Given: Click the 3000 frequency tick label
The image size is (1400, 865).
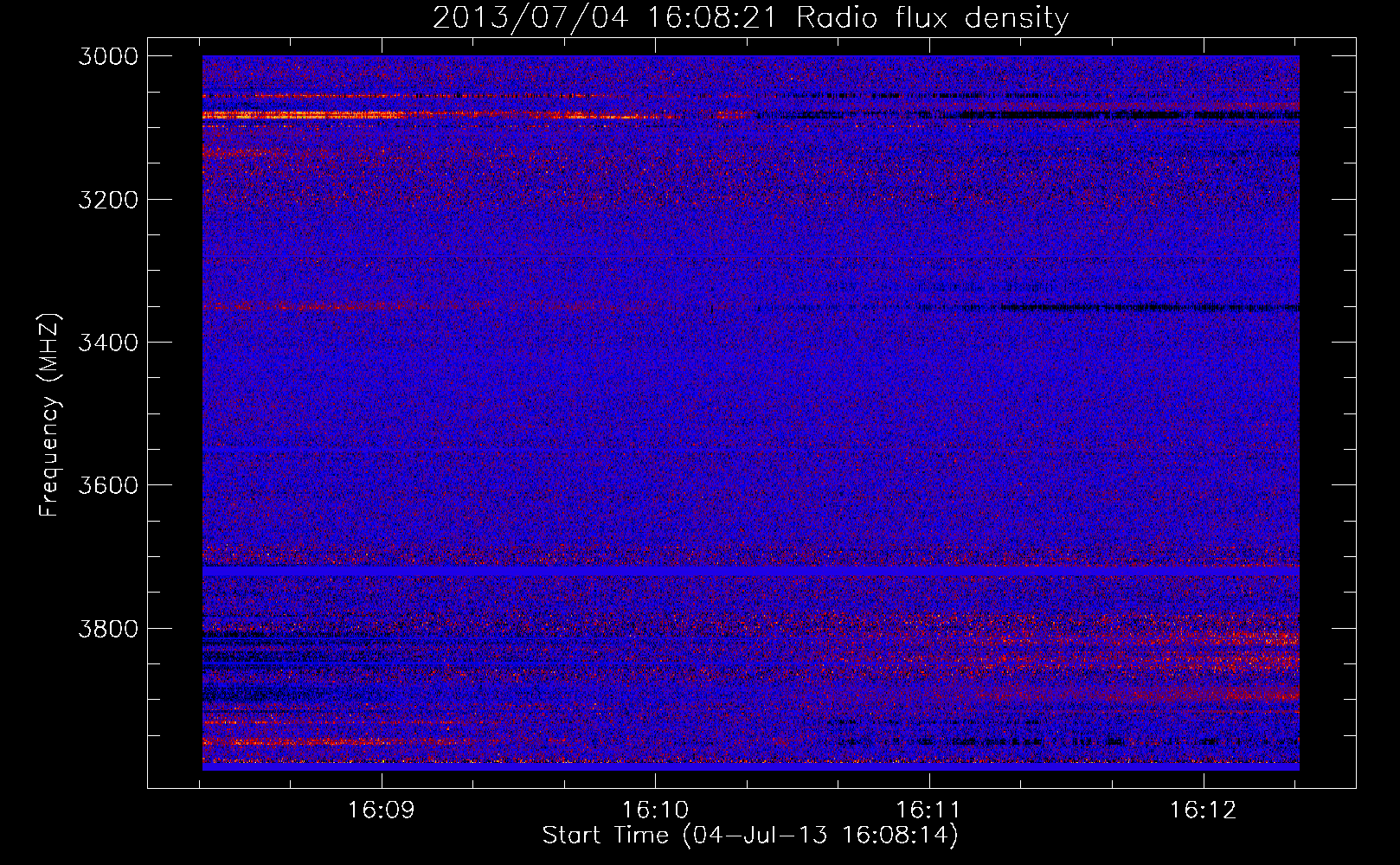Looking at the screenshot, I should [x=108, y=56].
